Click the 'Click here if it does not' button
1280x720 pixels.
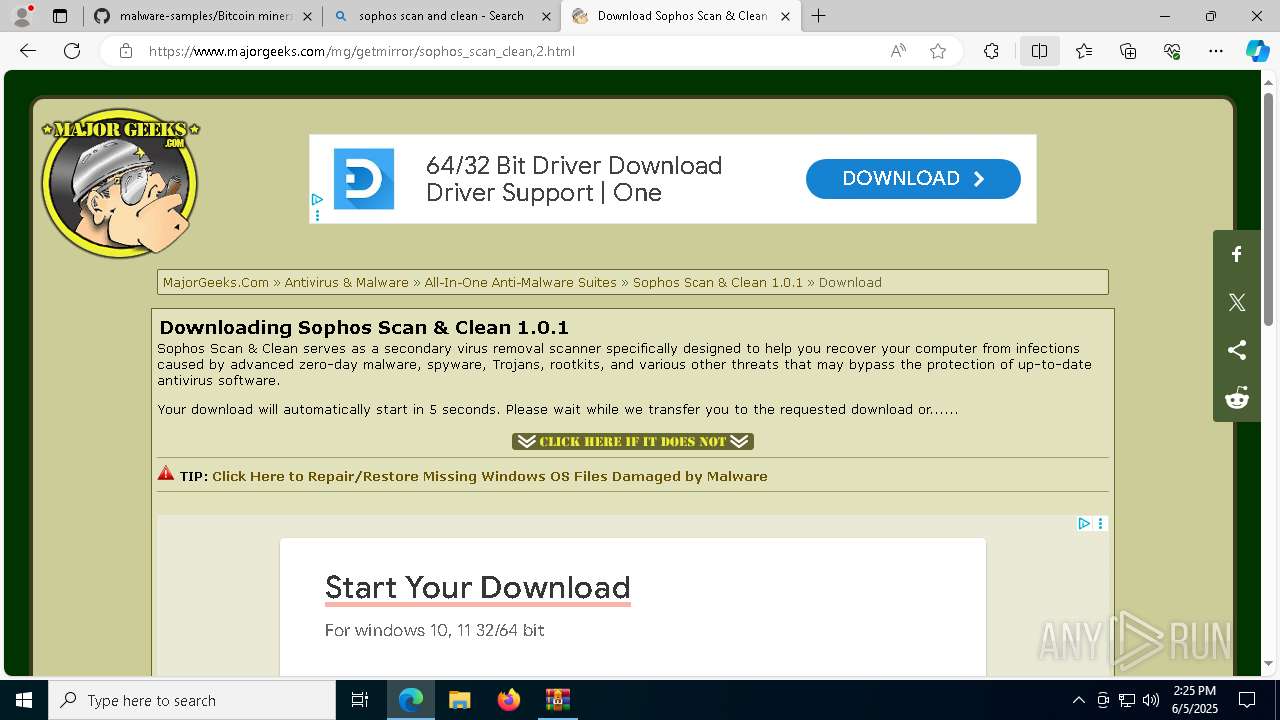(x=633, y=441)
